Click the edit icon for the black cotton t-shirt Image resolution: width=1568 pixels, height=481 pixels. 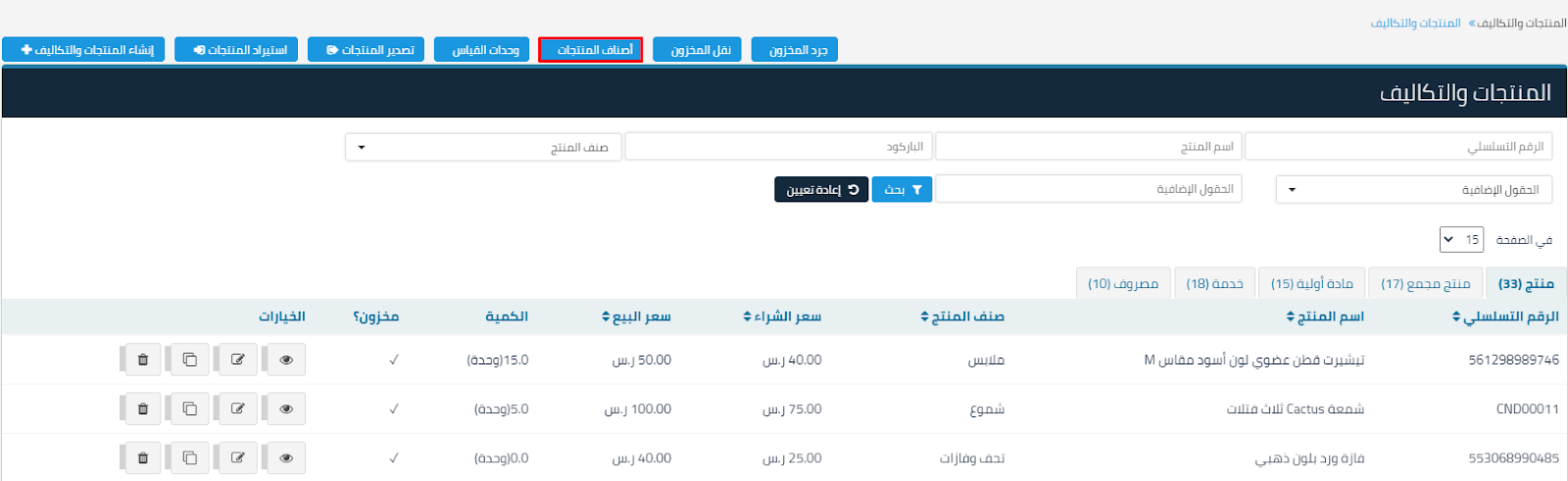coord(237,360)
